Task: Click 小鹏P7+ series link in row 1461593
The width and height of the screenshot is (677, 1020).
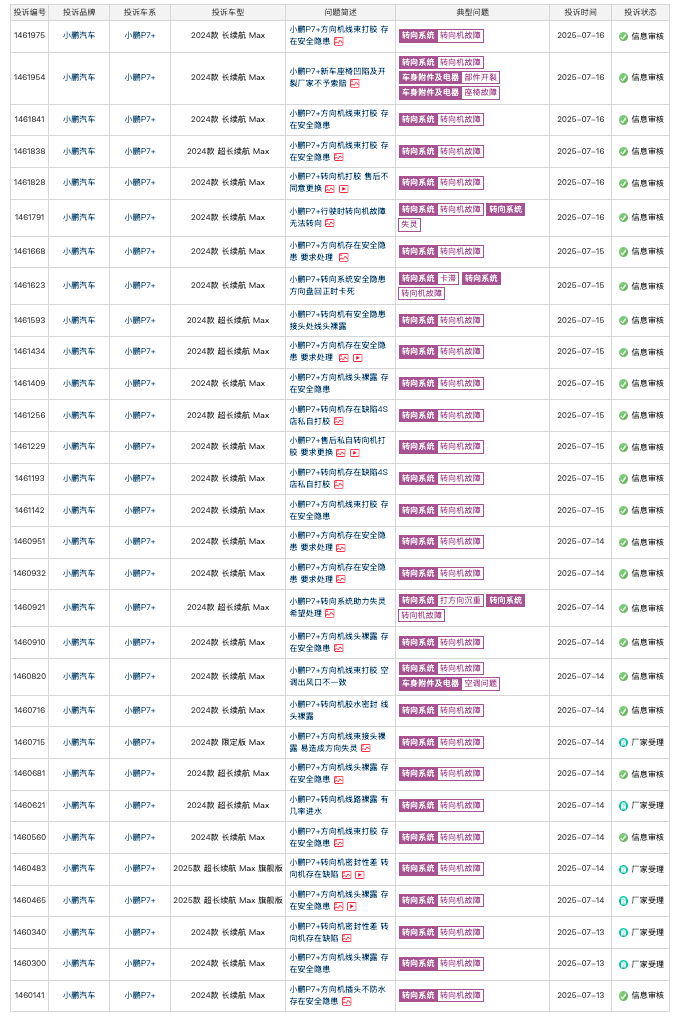Action: [x=140, y=320]
